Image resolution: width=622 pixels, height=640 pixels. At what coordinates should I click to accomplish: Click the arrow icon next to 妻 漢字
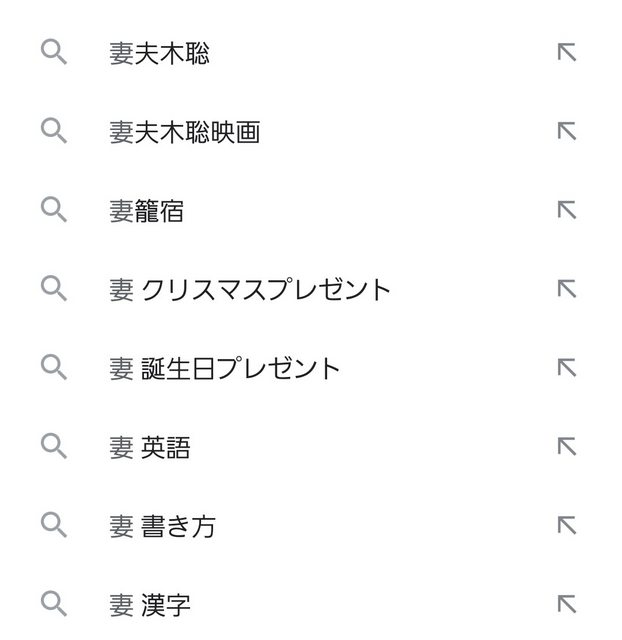pyautogui.click(x=567, y=604)
